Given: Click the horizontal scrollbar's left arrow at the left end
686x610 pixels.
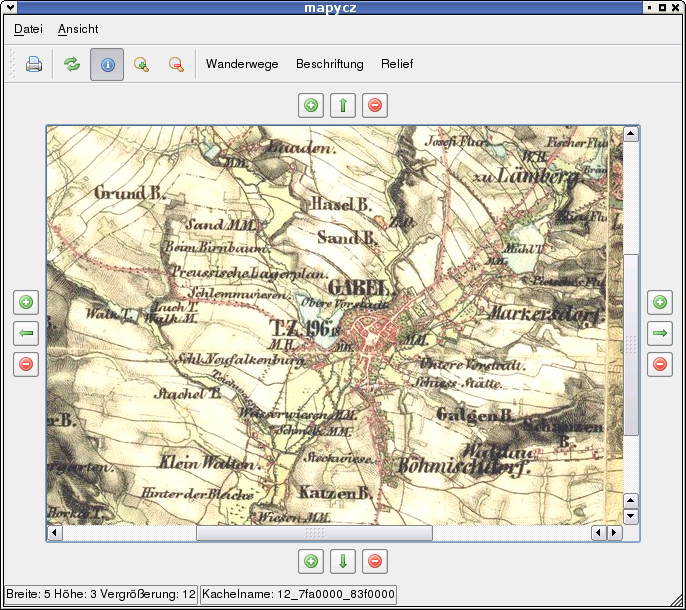Looking at the screenshot, I should [55, 533].
